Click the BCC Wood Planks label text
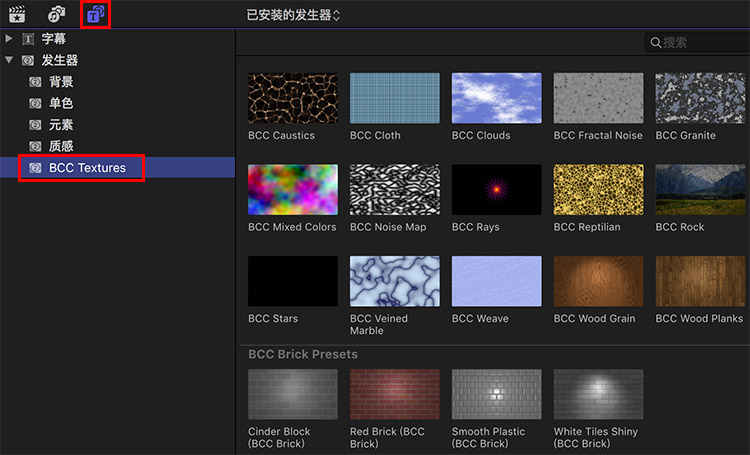The width and height of the screenshot is (750, 455). 699,318
